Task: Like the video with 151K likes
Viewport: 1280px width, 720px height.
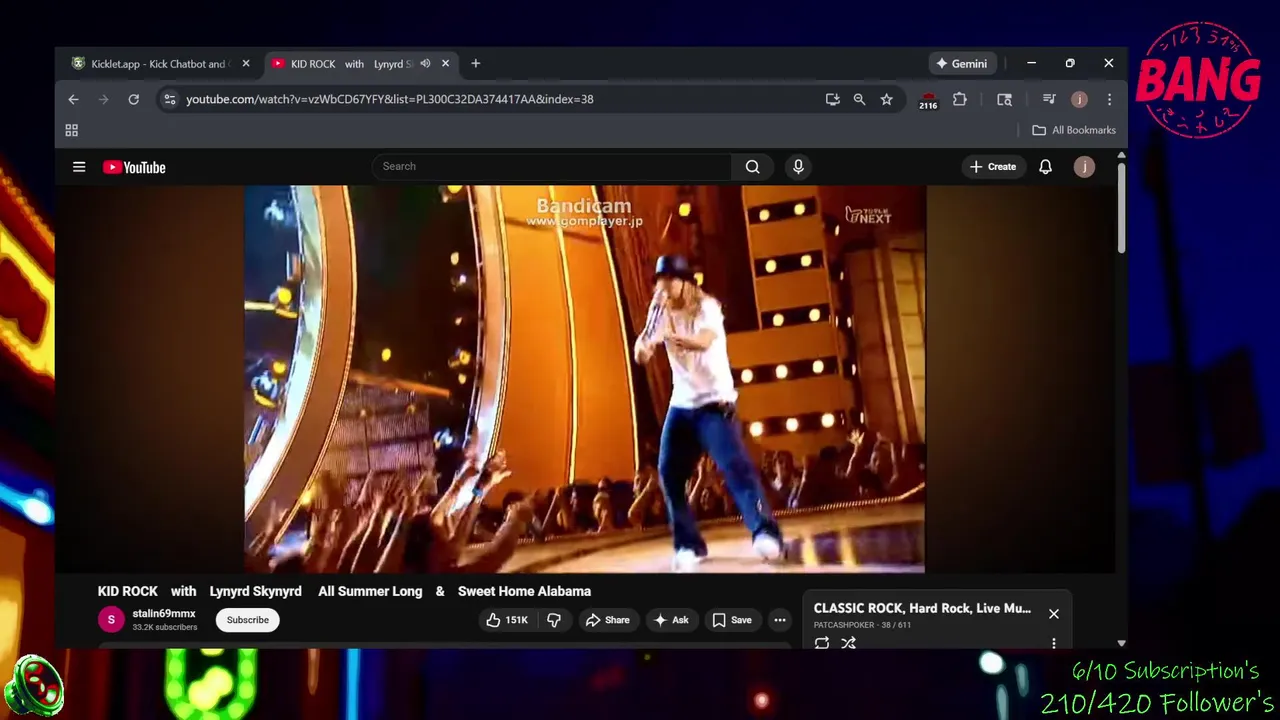Action: [507, 620]
